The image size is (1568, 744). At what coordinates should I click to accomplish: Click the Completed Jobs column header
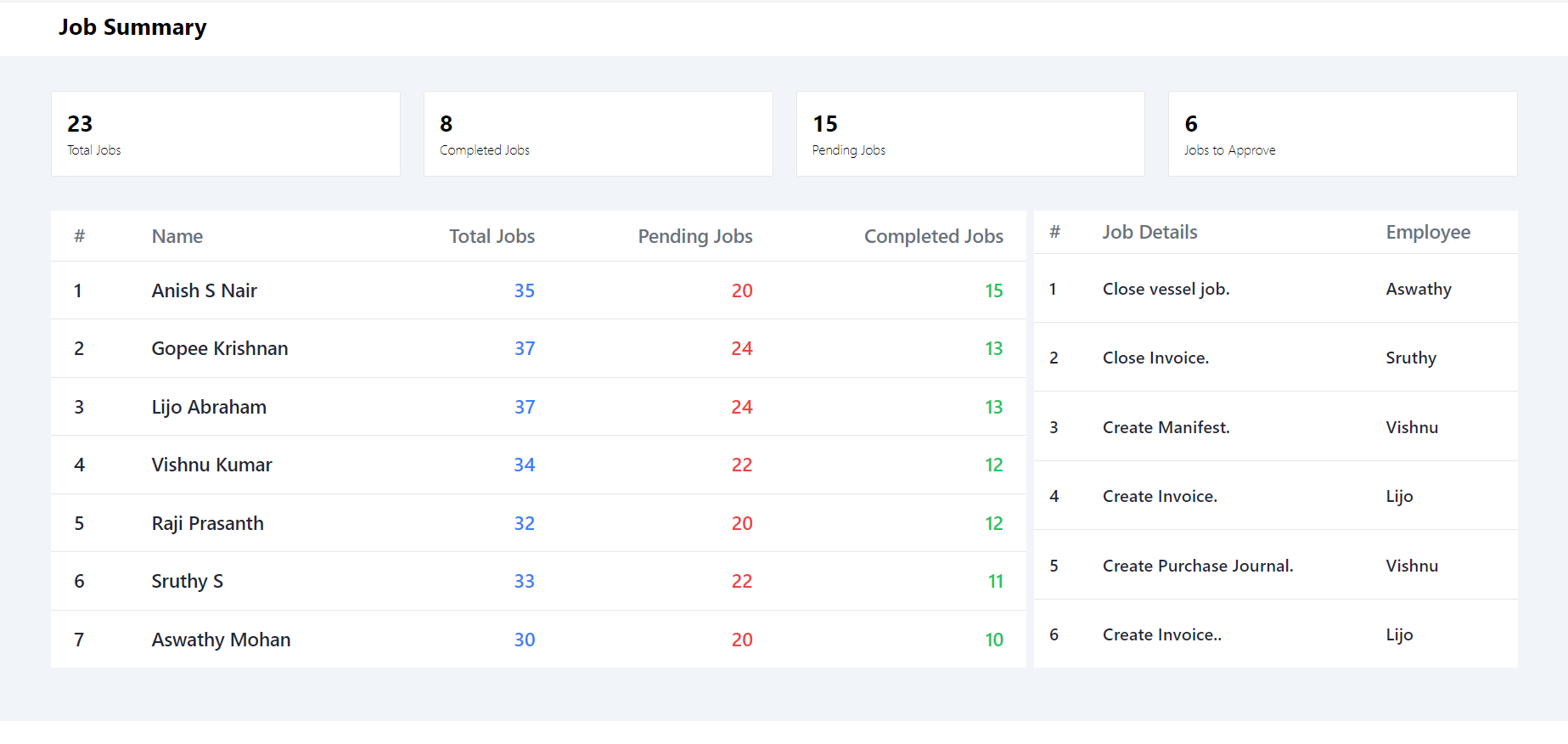pos(934,236)
